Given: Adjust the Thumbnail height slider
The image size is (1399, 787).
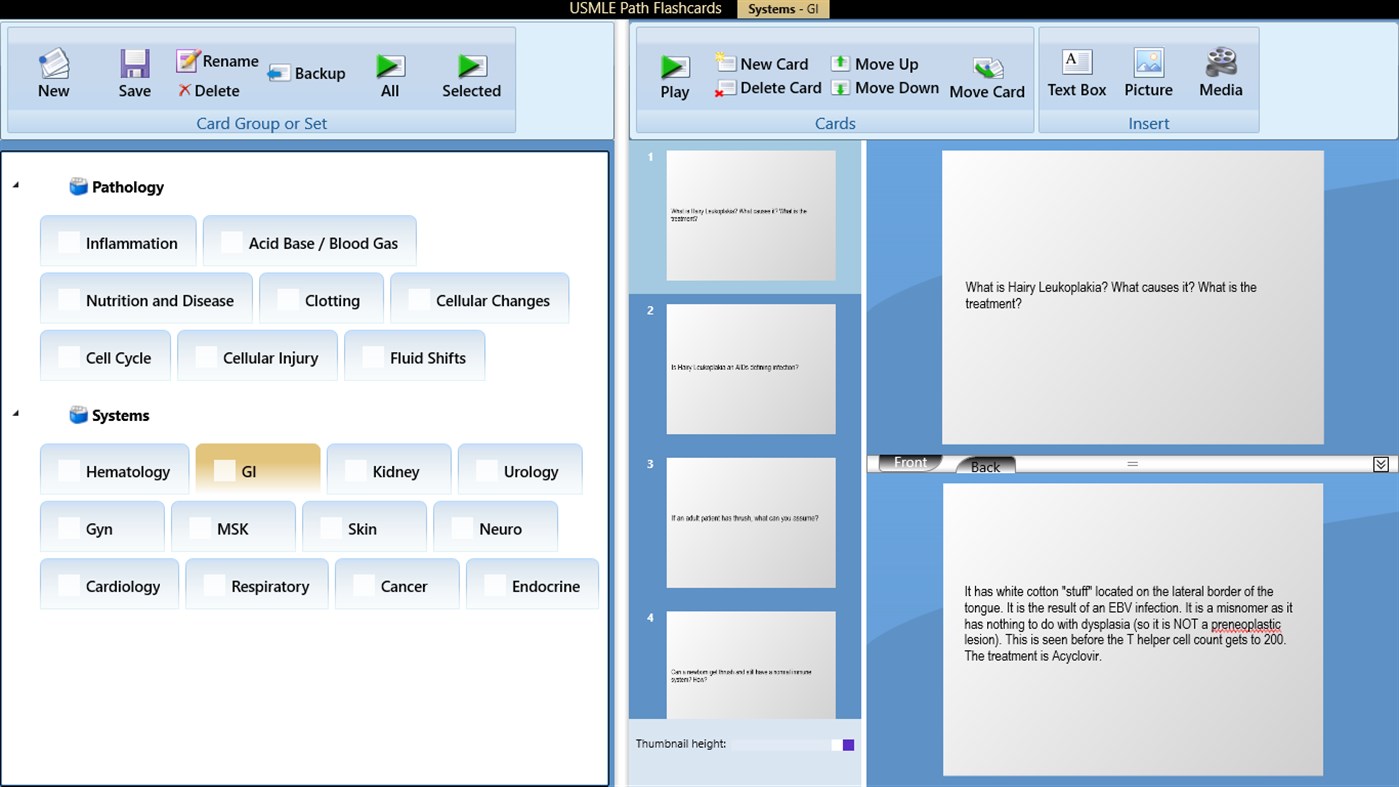Looking at the screenshot, I should [x=847, y=744].
